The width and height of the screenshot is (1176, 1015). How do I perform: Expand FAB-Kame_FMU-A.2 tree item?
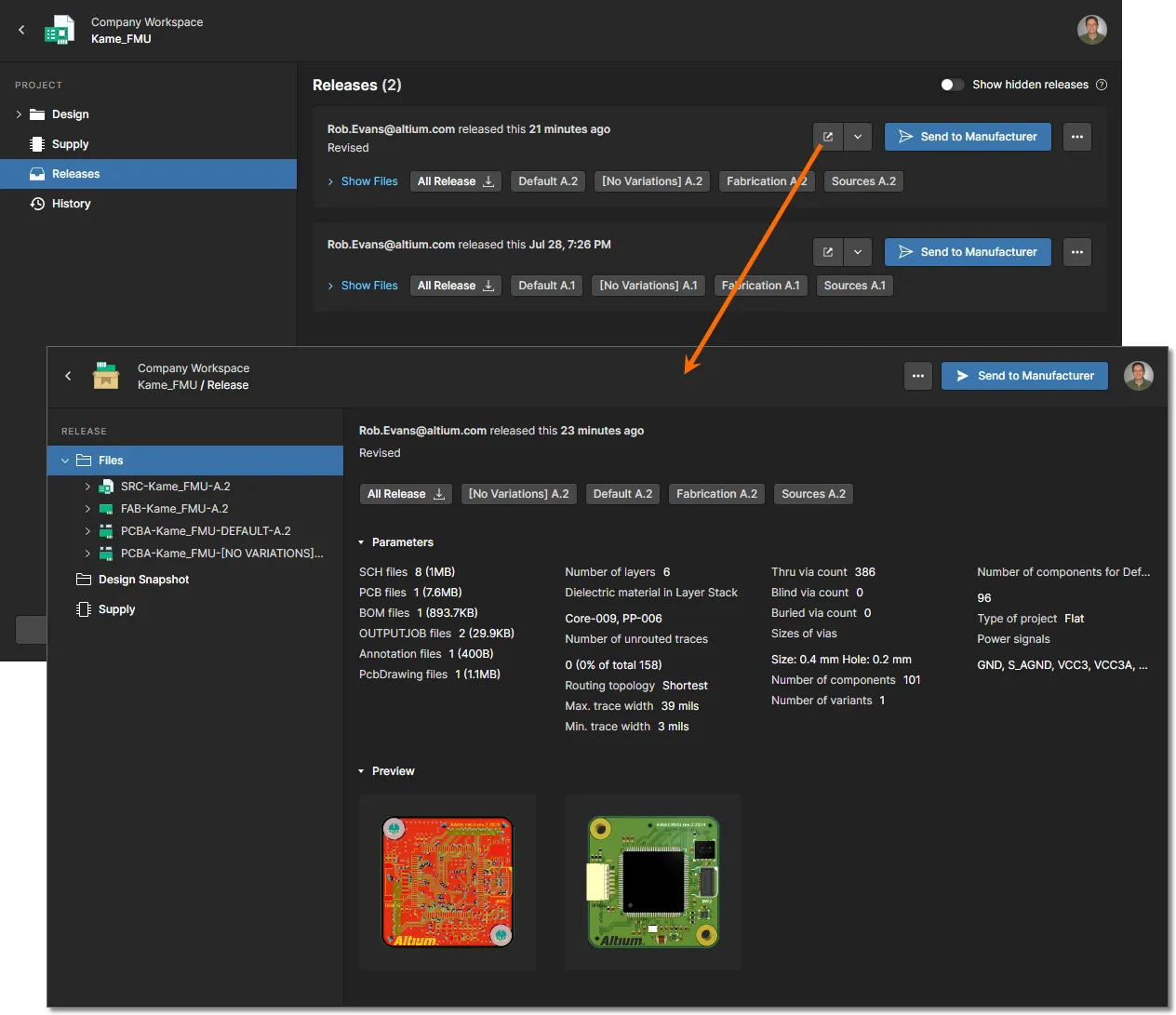coord(87,509)
